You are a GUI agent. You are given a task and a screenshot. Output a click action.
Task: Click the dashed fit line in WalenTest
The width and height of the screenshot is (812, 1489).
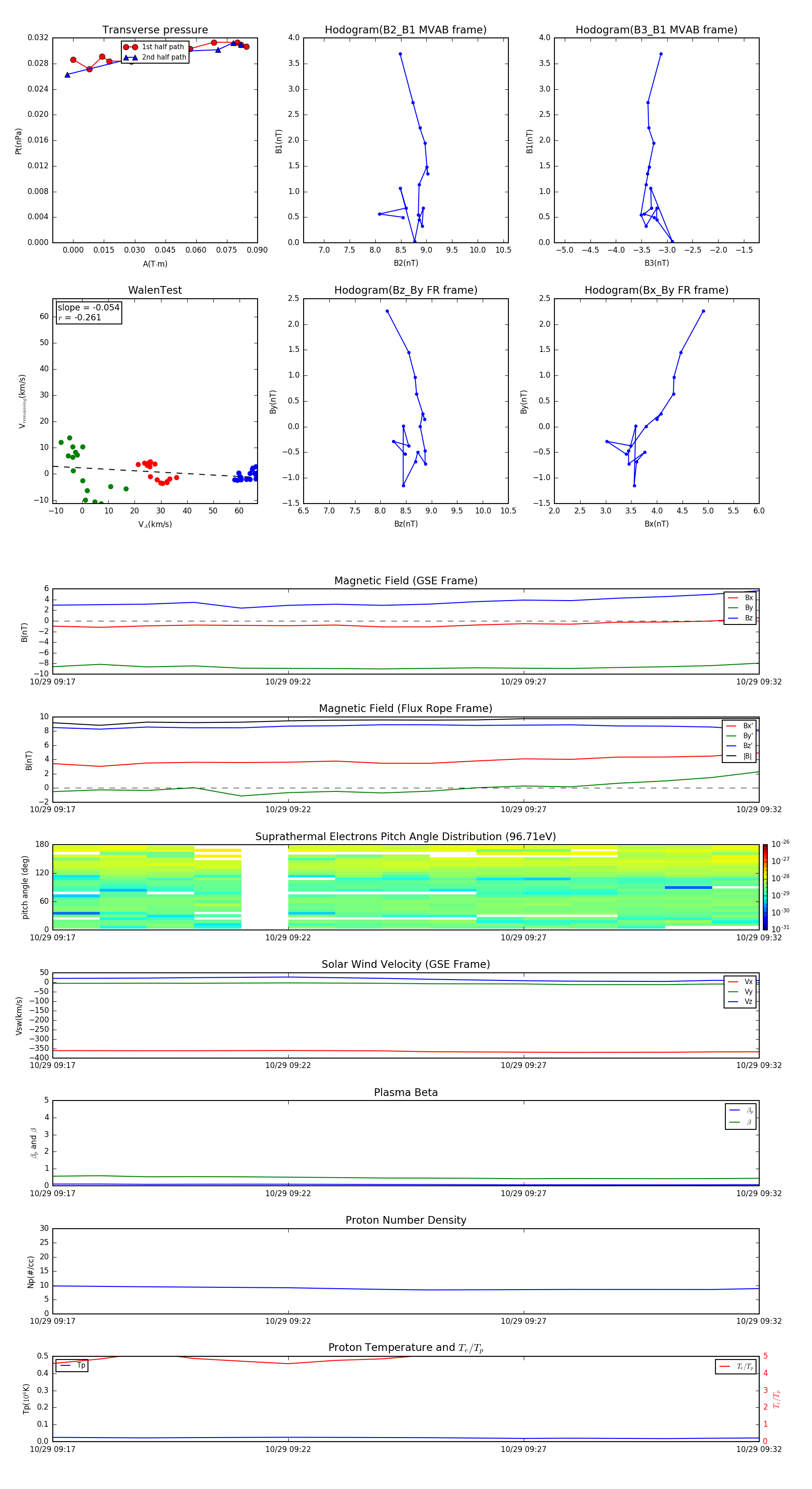click(x=155, y=472)
